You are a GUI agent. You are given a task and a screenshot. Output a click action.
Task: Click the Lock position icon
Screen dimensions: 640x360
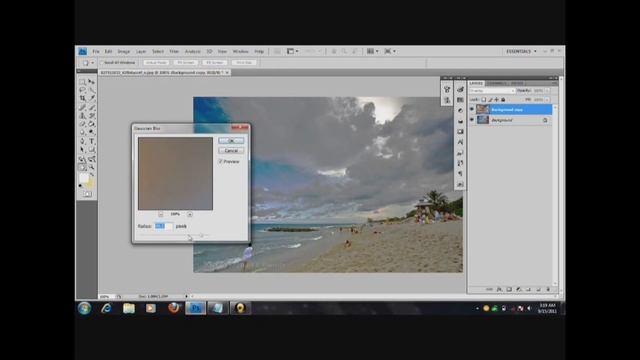[x=497, y=100]
